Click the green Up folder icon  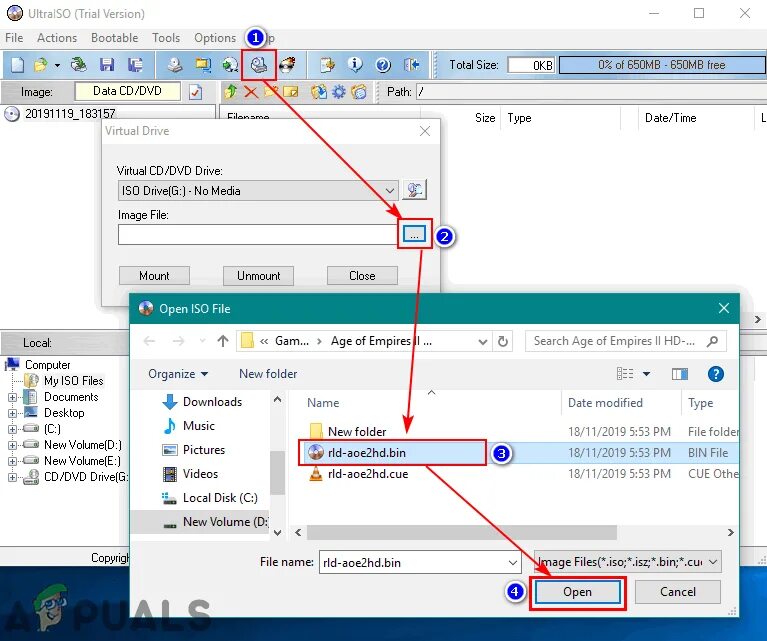tap(230, 92)
